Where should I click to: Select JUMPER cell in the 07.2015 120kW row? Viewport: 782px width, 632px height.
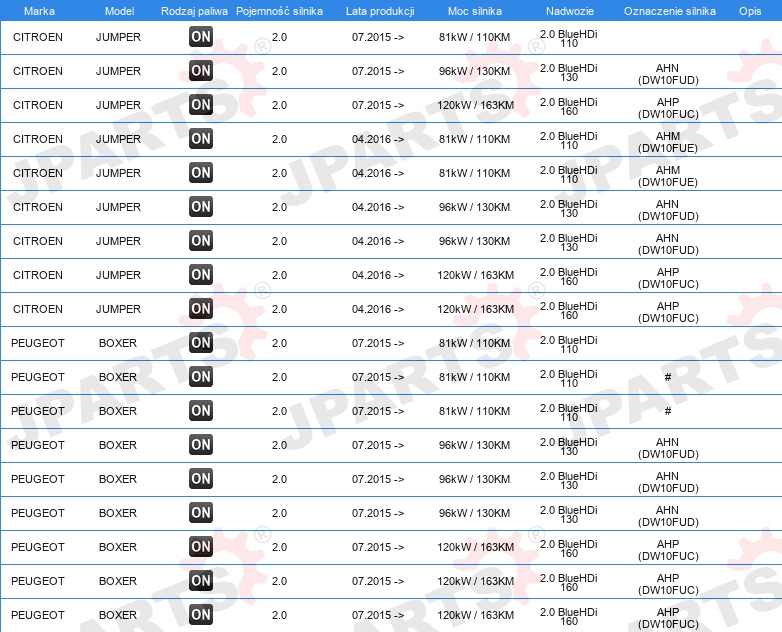[x=118, y=105]
